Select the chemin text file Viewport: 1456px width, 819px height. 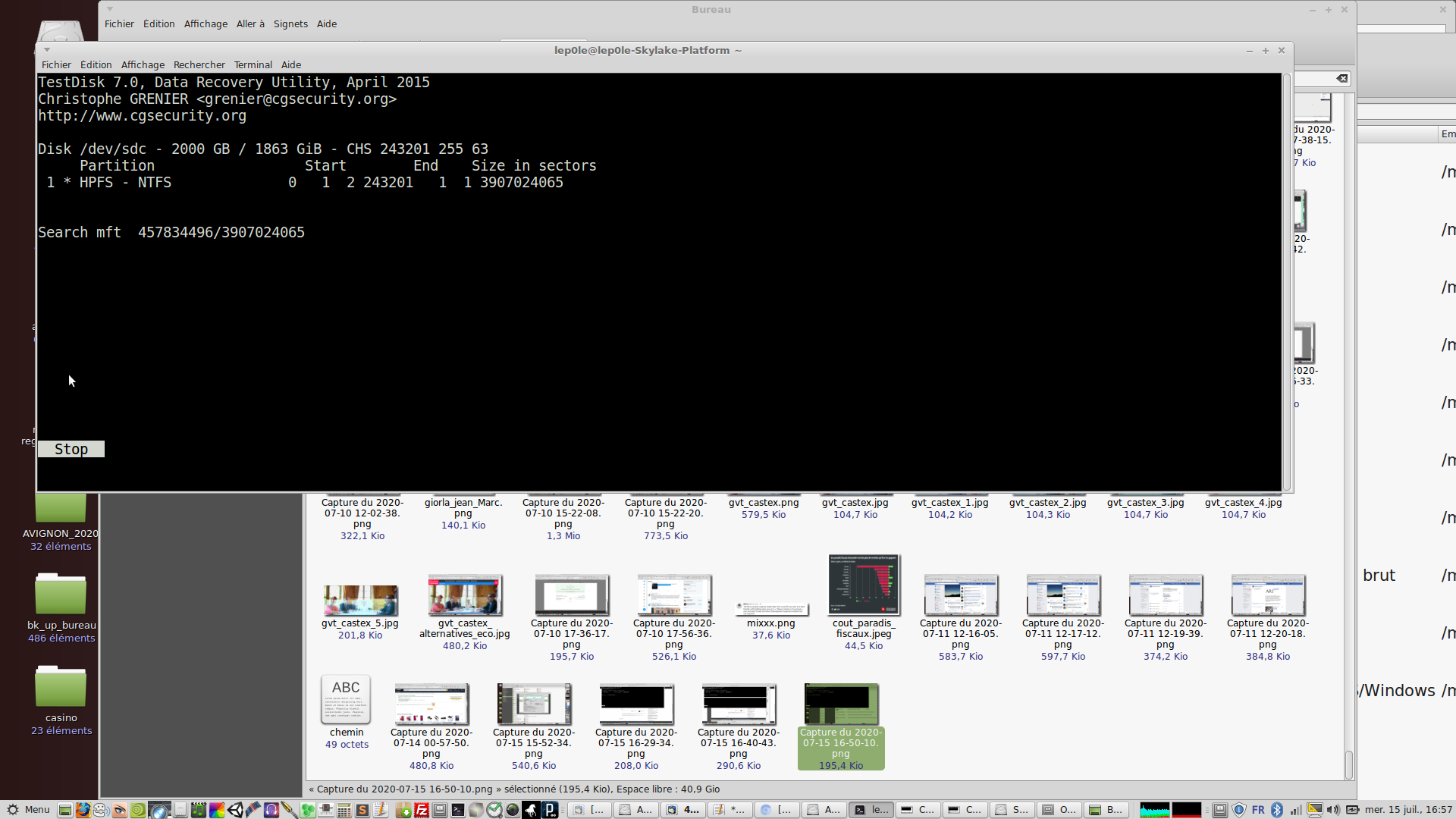tap(346, 700)
